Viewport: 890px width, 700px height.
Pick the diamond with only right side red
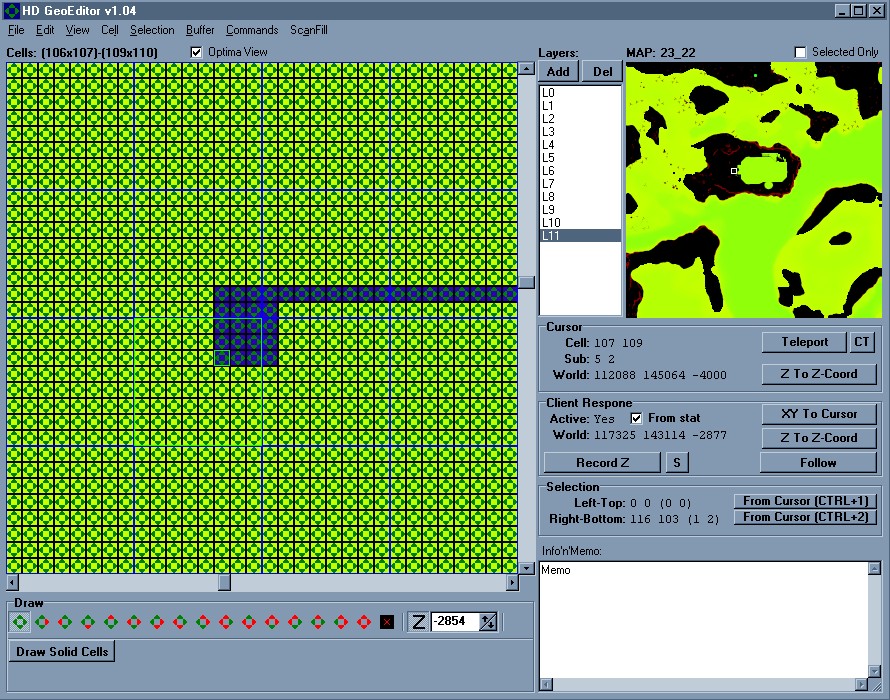tap(42, 622)
